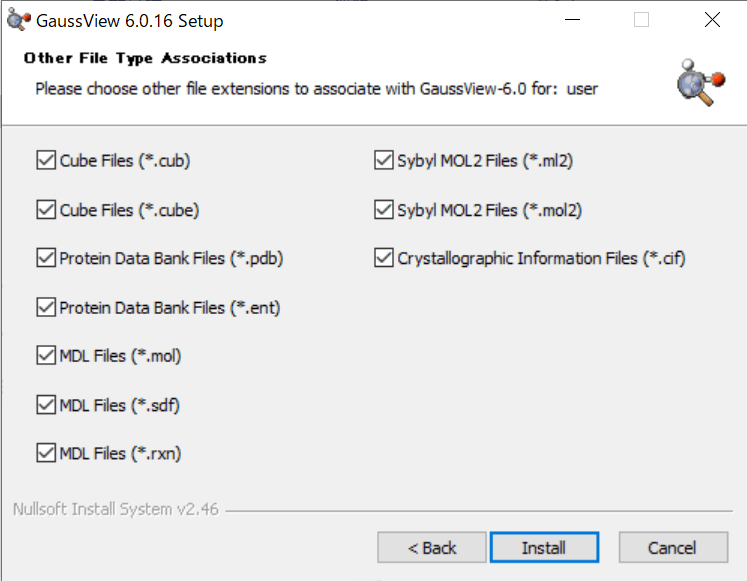Uncheck Protein Data Bank Files (*.ent)
This screenshot has width=747, height=581.
(x=46, y=307)
